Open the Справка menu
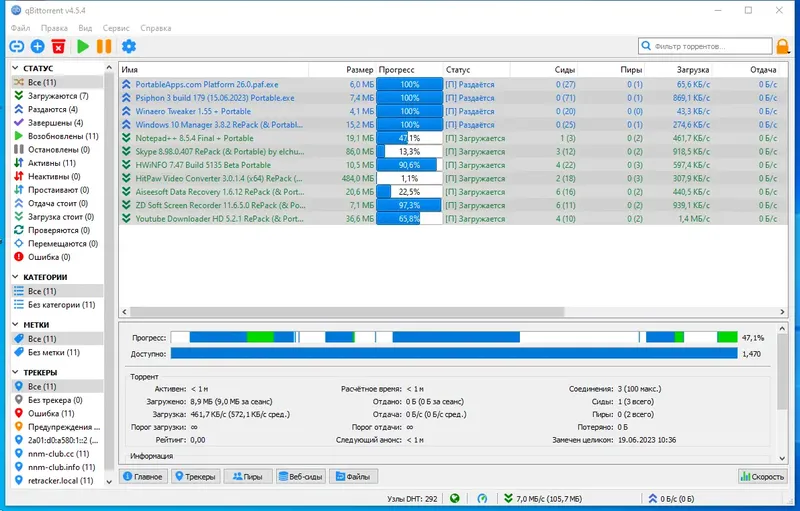 (x=156, y=28)
